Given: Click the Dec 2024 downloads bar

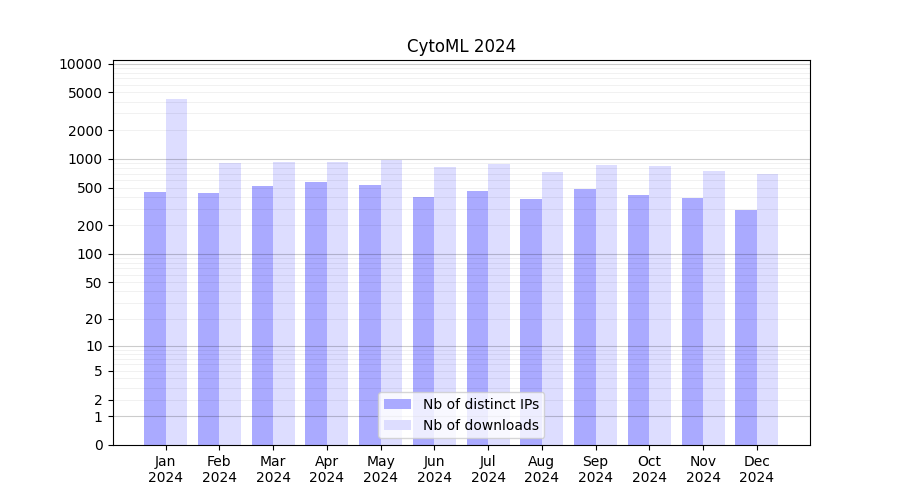Looking at the screenshot, I should [767, 309].
